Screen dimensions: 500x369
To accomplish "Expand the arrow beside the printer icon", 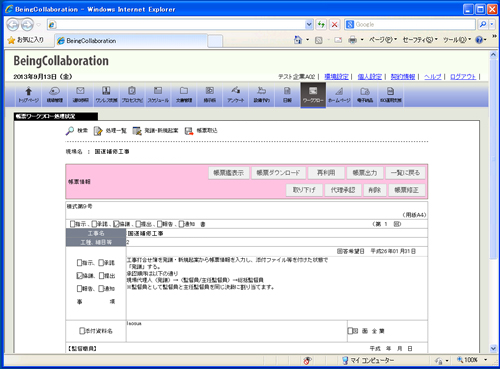I will click(x=362, y=40).
